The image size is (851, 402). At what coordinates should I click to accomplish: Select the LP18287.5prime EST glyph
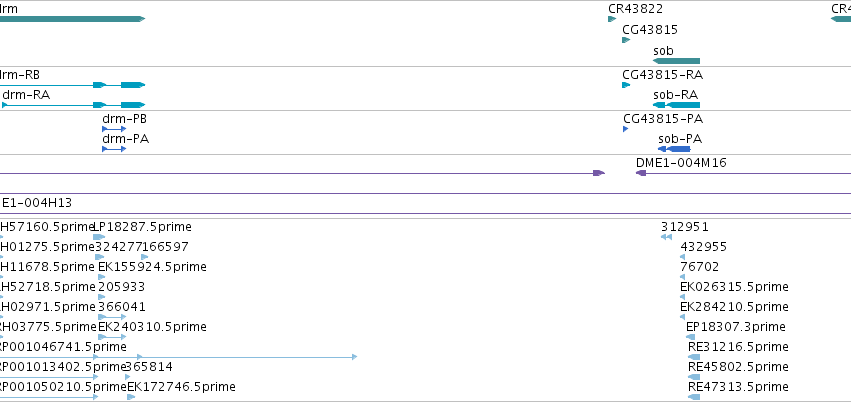click(x=99, y=237)
